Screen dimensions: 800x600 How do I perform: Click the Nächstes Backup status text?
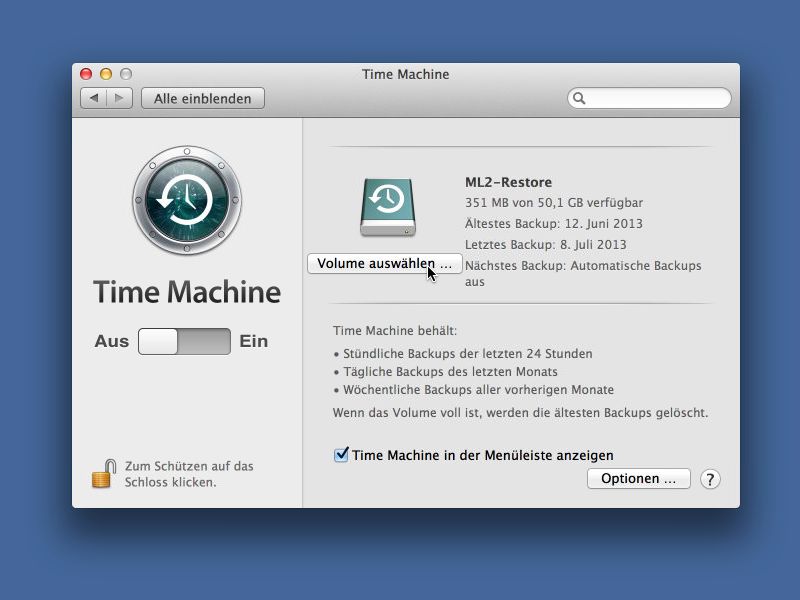pyautogui.click(x=583, y=273)
